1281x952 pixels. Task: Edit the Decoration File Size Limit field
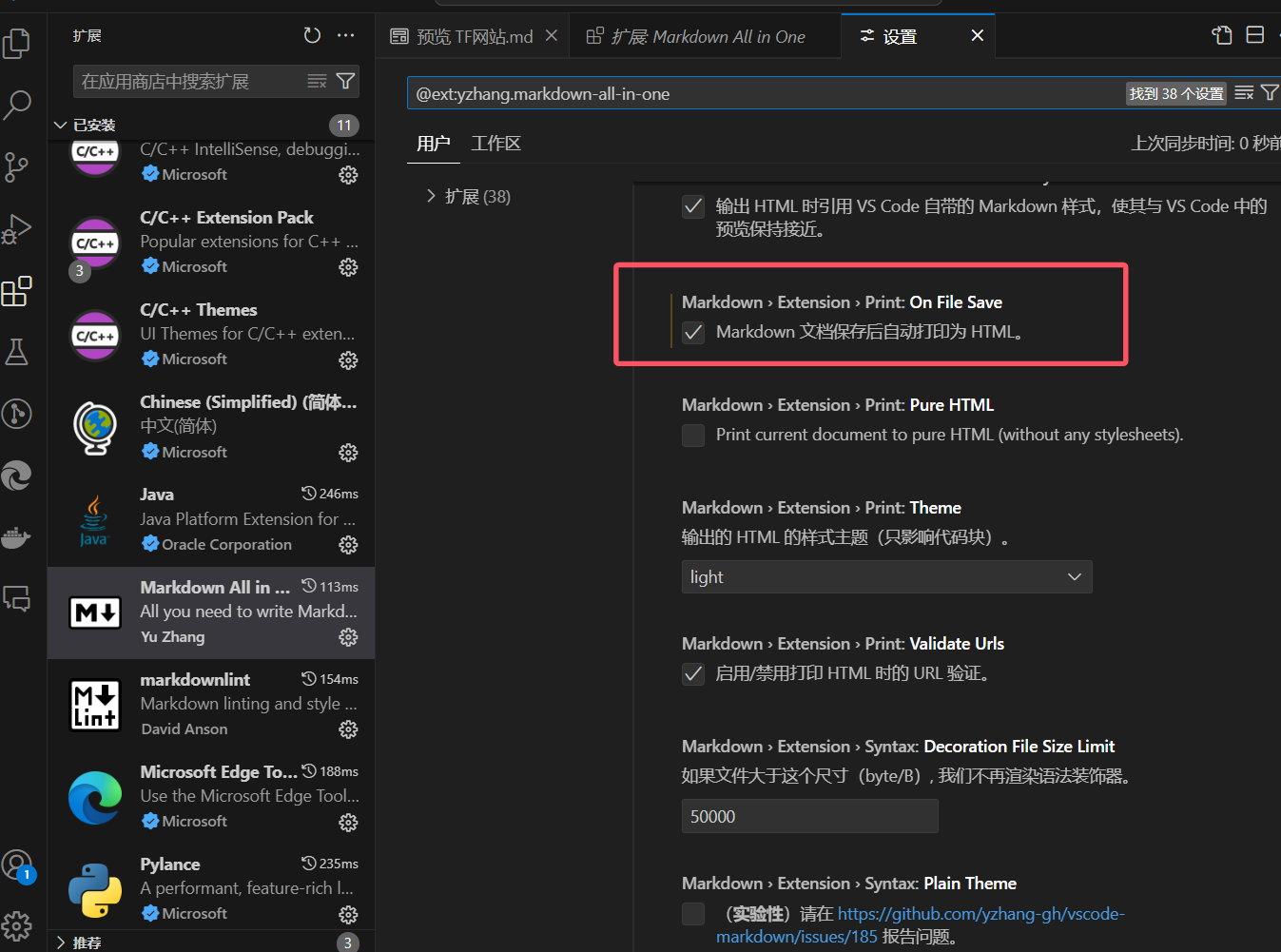810,817
